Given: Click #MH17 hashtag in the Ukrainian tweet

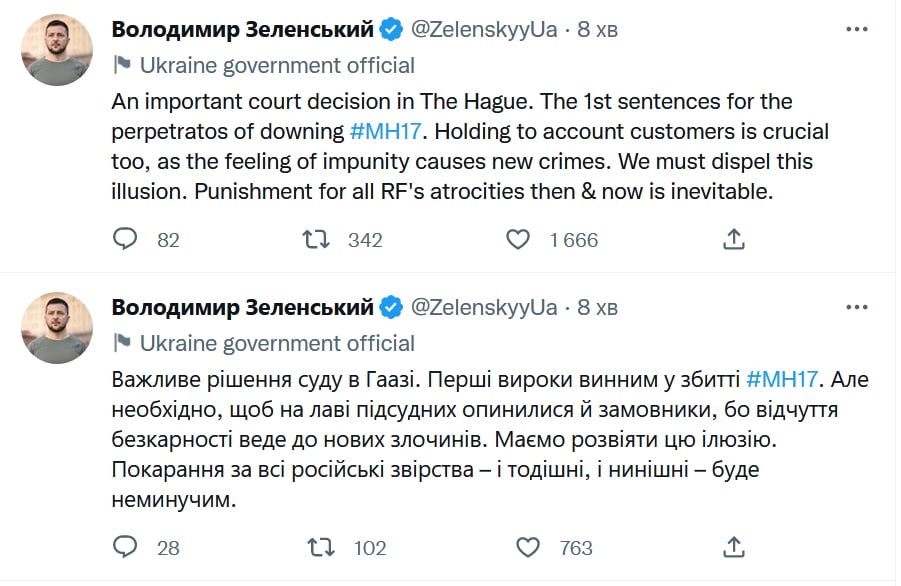Looking at the screenshot, I should click(783, 379).
